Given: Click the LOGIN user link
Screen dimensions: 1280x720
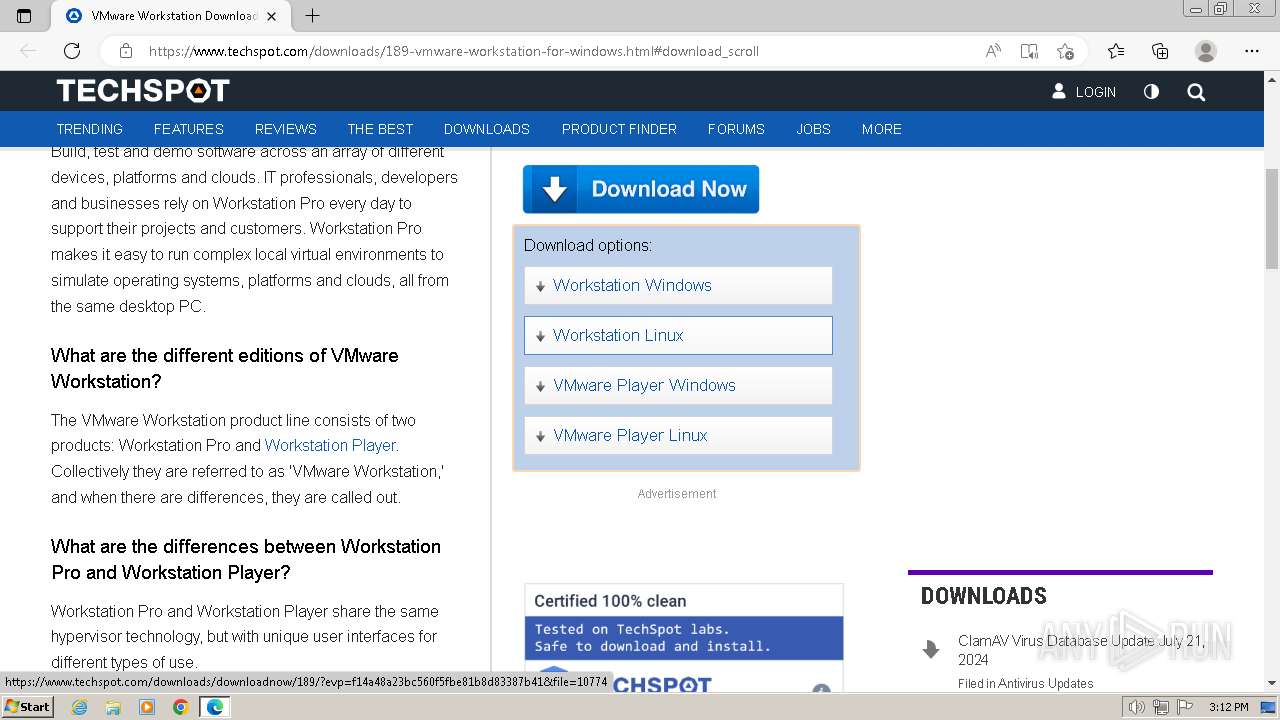Looking at the screenshot, I should 1084,91.
